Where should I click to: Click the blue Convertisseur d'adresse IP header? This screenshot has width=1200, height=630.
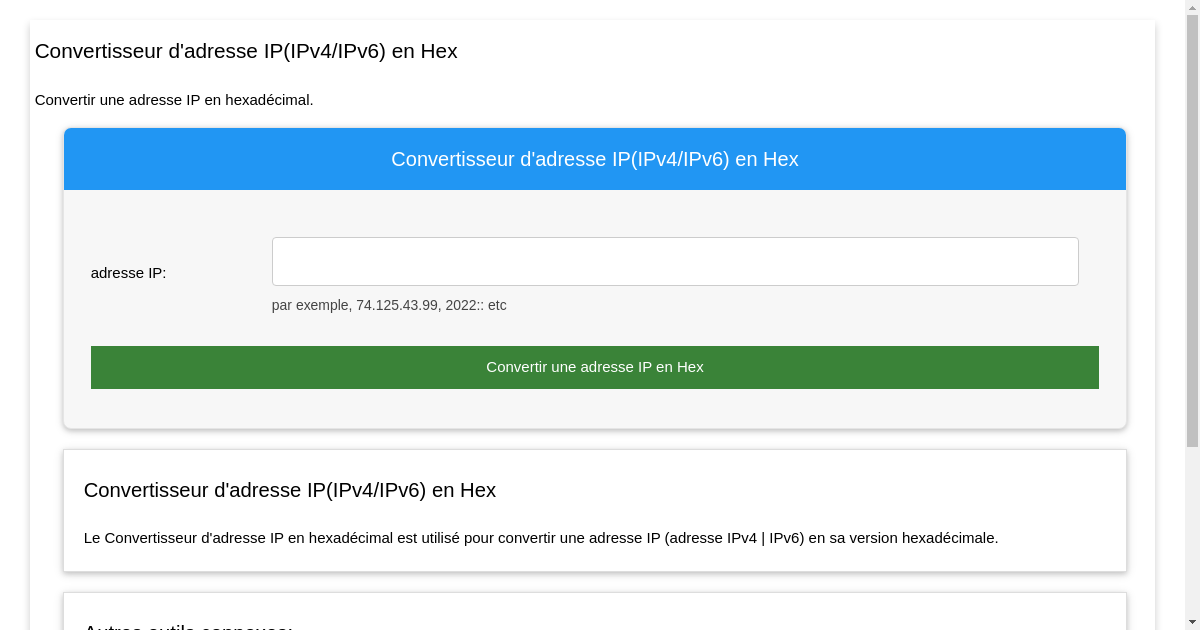pos(594,159)
